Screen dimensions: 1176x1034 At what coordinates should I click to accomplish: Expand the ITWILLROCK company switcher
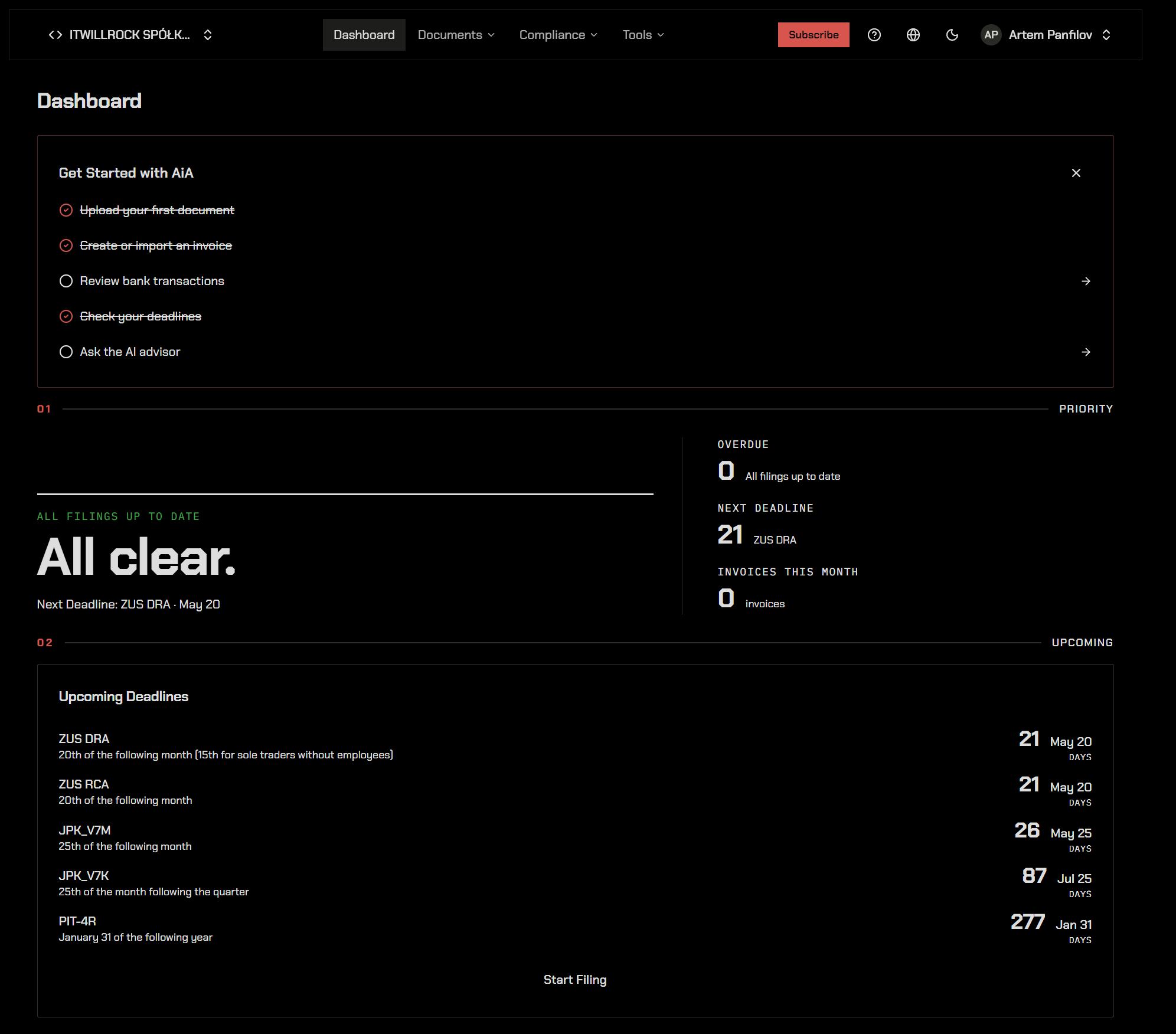207,35
